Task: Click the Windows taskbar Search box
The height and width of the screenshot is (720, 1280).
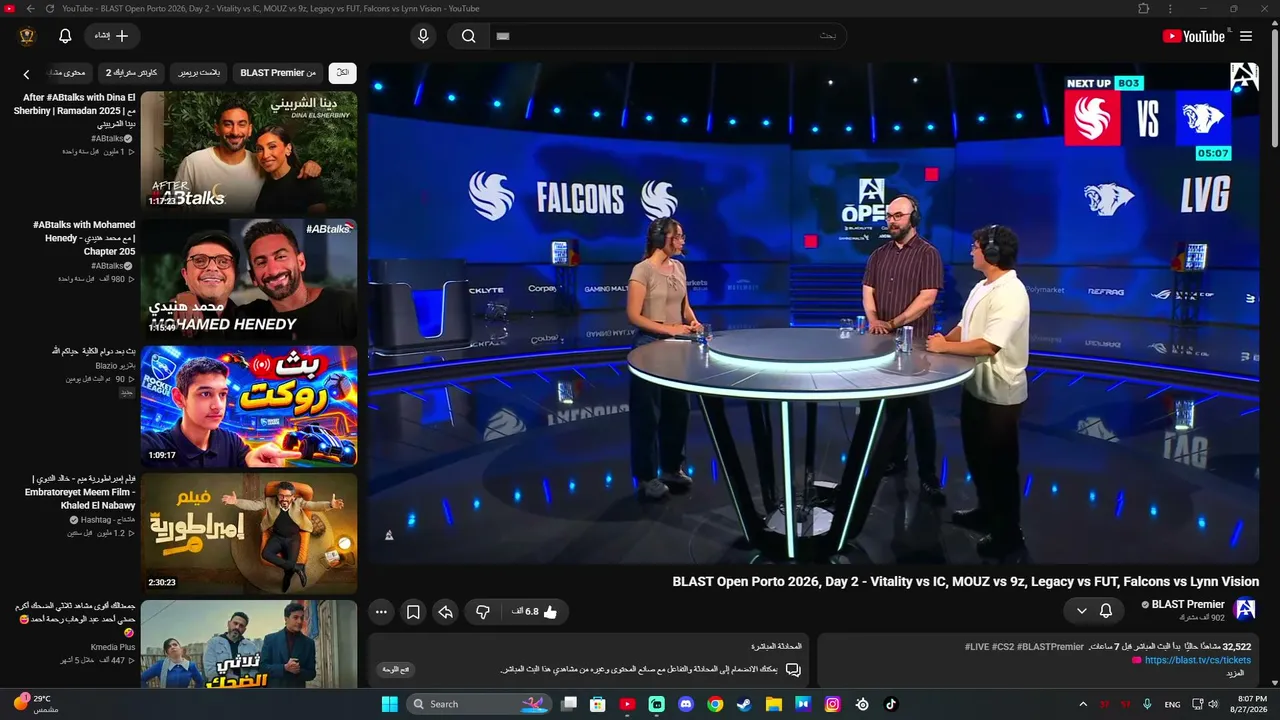Action: click(480, 704)
